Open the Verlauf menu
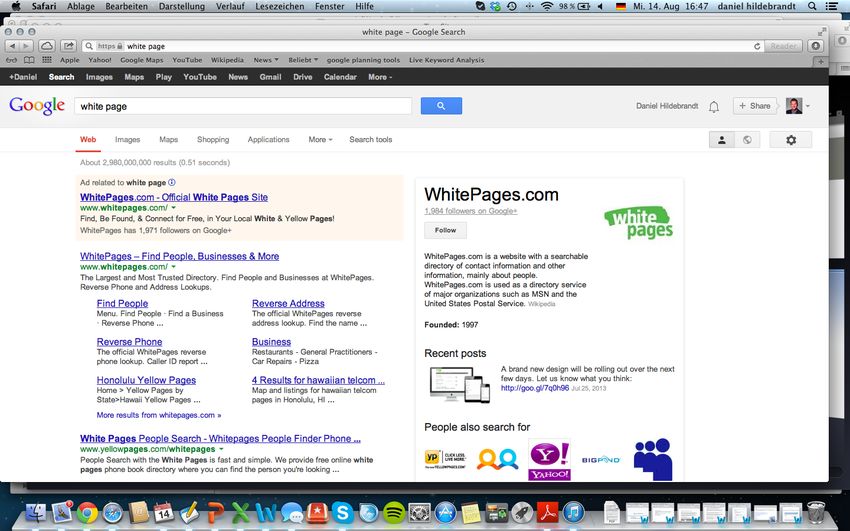The image size is (850, 531). [x=230, y=7]
